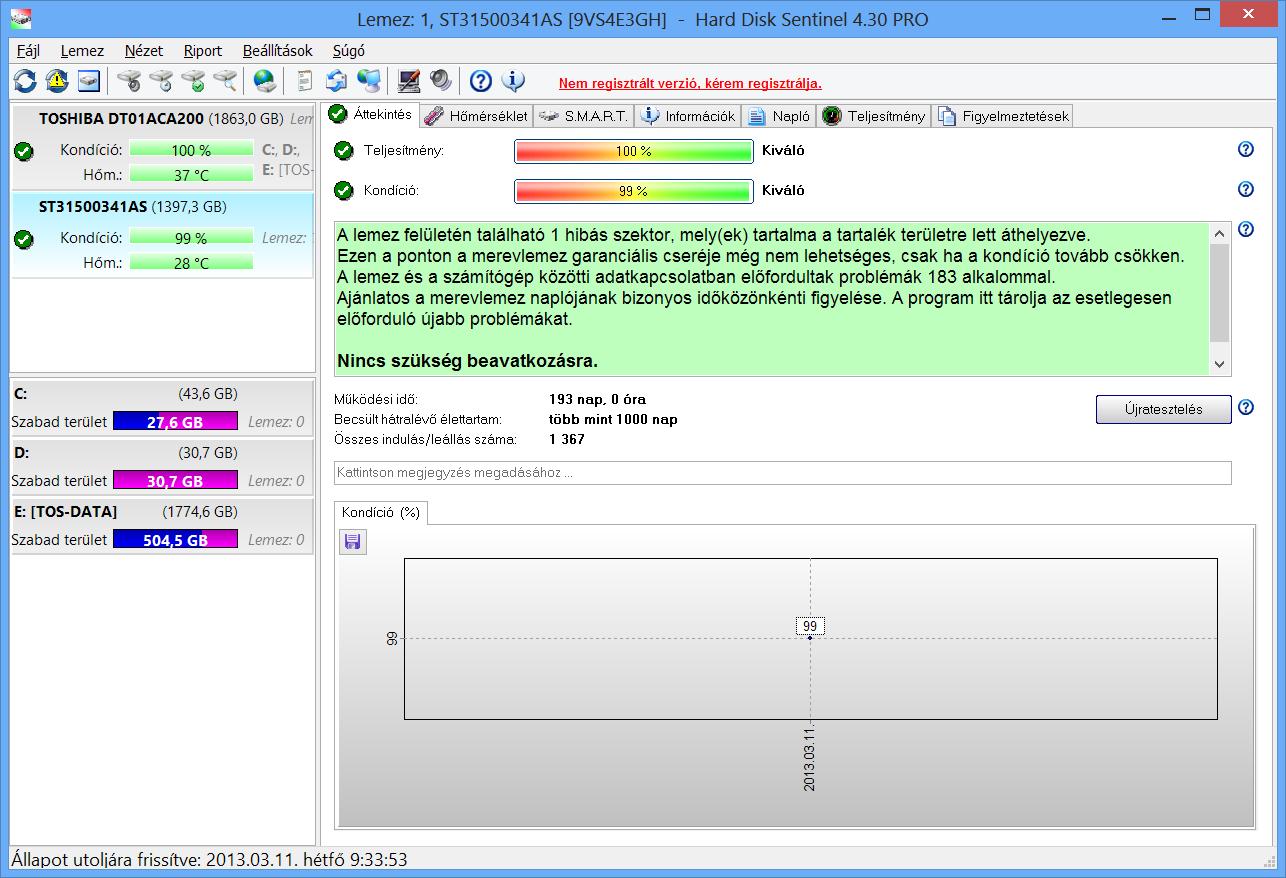Click the Teljesítmény 100 % gradient bar
Viewport: 1286px width, 878px height.
(633, 151)
